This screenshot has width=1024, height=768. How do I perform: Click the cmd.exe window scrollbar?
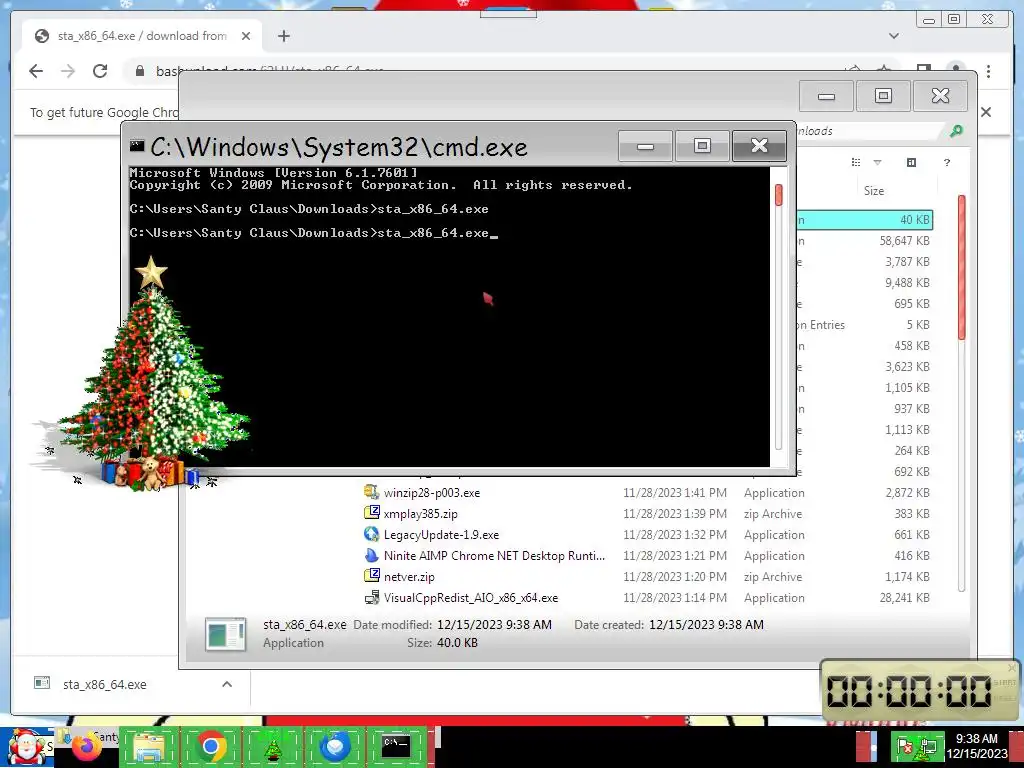point(778,317)
